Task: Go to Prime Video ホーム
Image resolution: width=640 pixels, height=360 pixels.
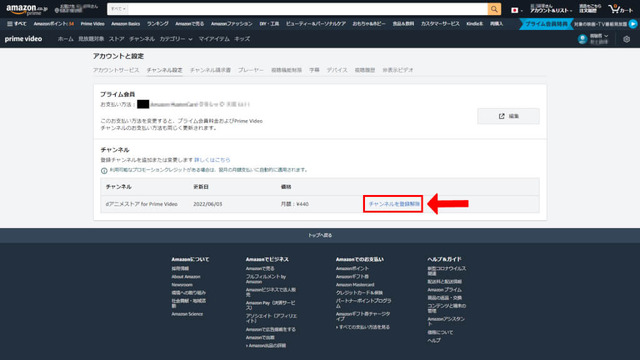Action: pyautogui.click(x=65, y=39)
